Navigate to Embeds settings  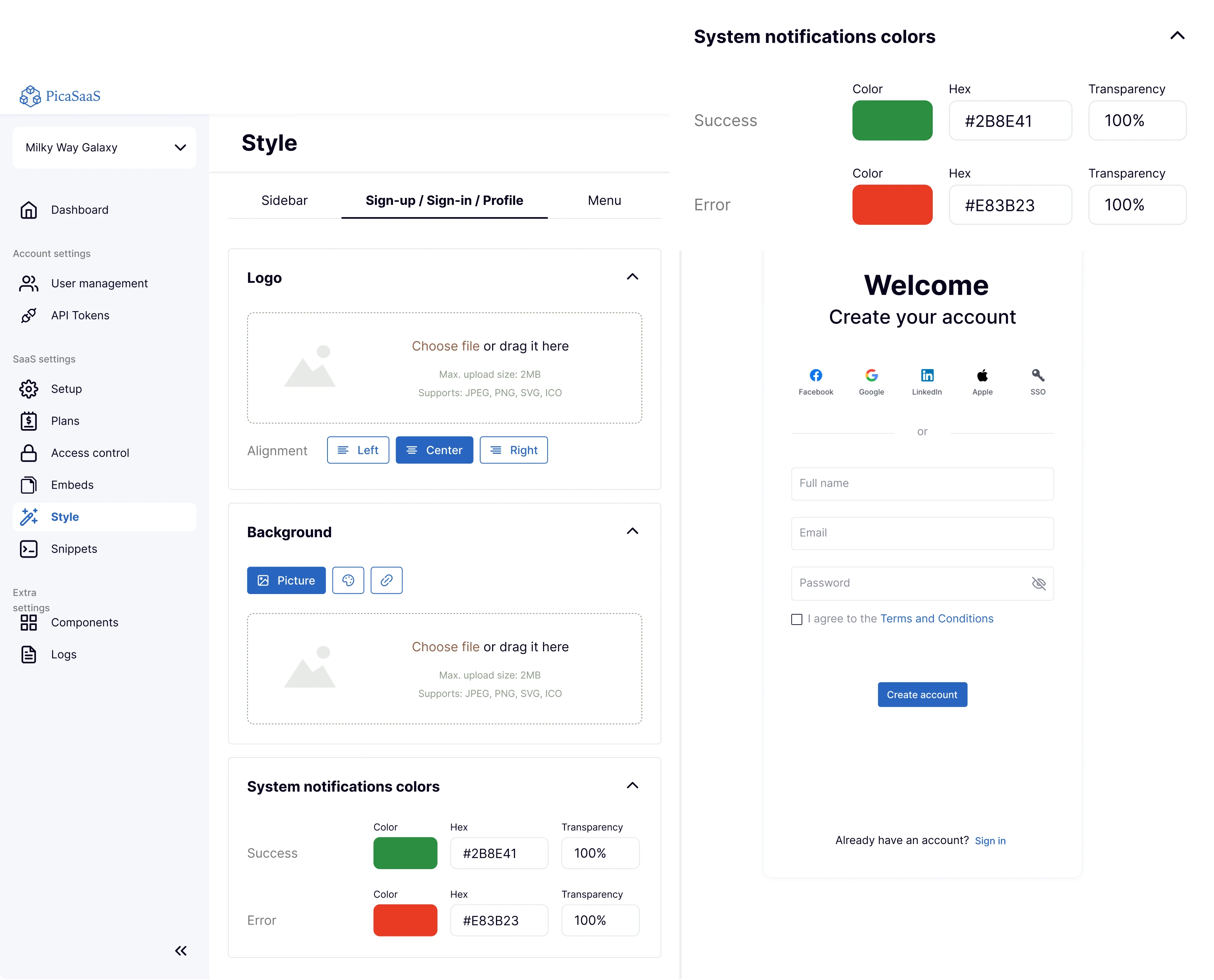pyautogui.click(x=72, y=485)
